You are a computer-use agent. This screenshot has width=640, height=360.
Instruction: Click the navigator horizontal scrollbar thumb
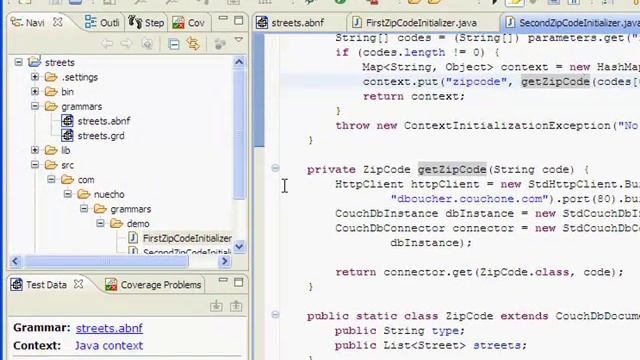pyautogui.click(x=107, y=261)
